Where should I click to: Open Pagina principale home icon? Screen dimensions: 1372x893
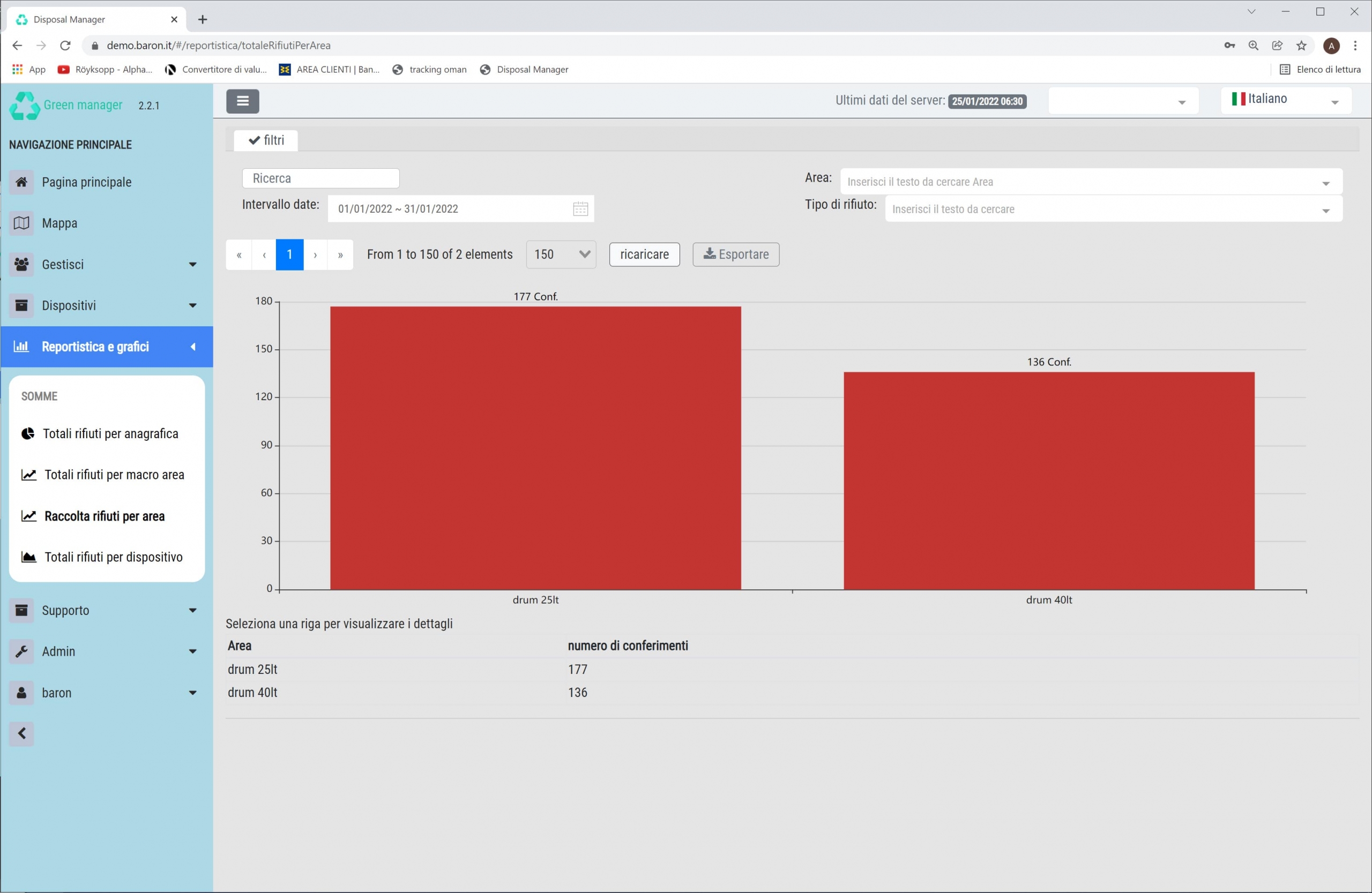[21, 182]
